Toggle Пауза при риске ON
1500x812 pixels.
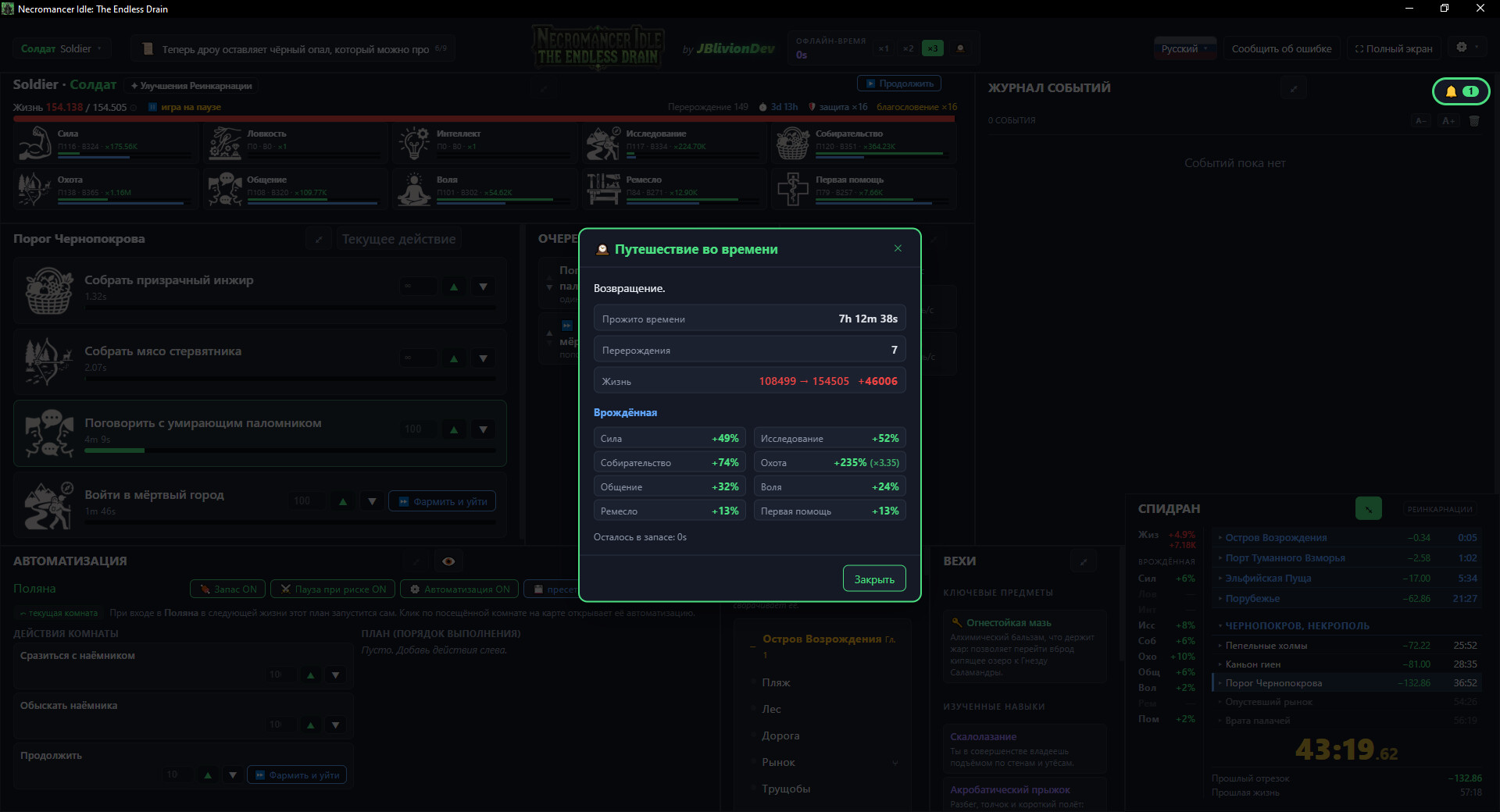click(334, 589)
